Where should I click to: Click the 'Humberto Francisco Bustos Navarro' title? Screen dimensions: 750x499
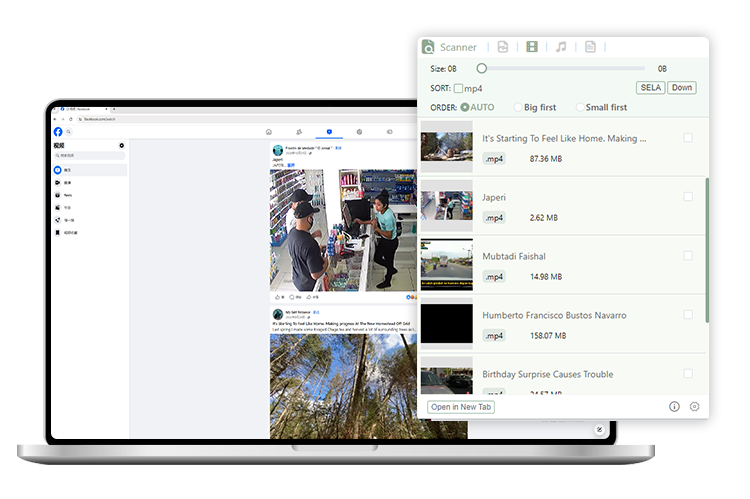click(x=554, y=315)
